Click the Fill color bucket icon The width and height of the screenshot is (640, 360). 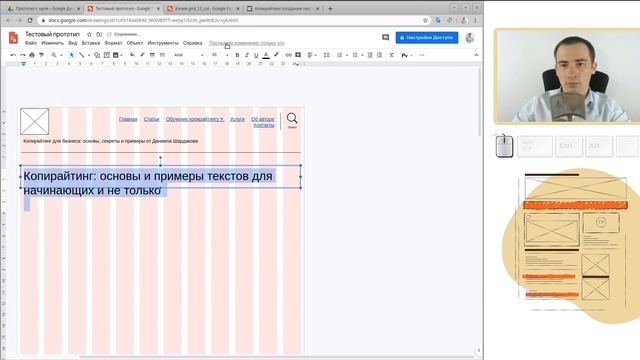tap(132, 55)
